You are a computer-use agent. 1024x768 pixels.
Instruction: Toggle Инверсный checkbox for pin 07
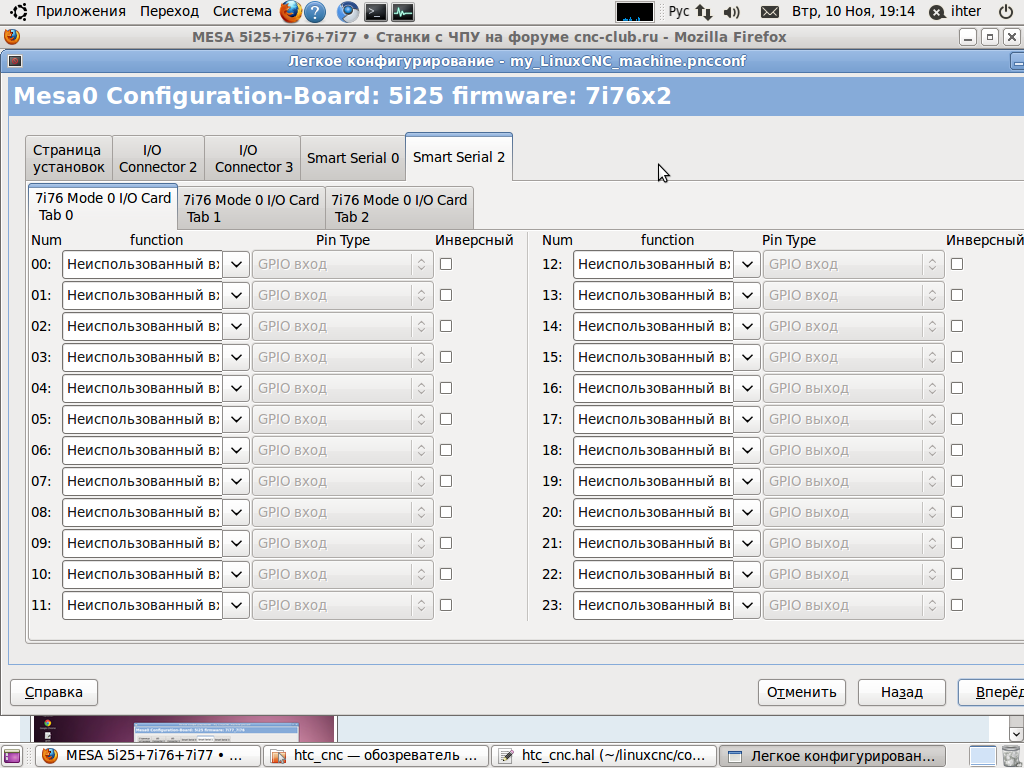[446, 481]
